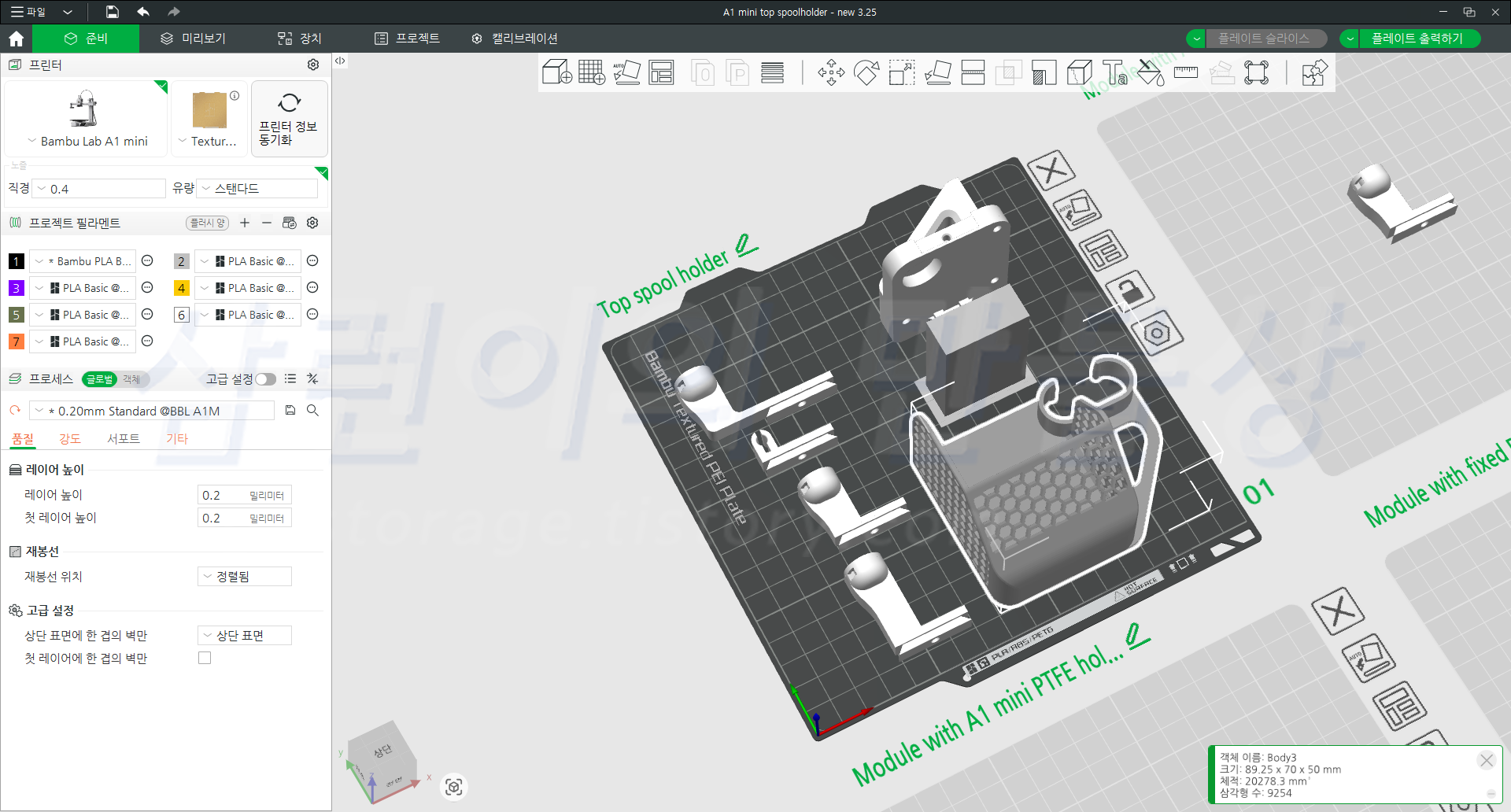1511x812 pixels.
Task: Close Top spool holder plate with X
Action: (x=1051, y=169)
